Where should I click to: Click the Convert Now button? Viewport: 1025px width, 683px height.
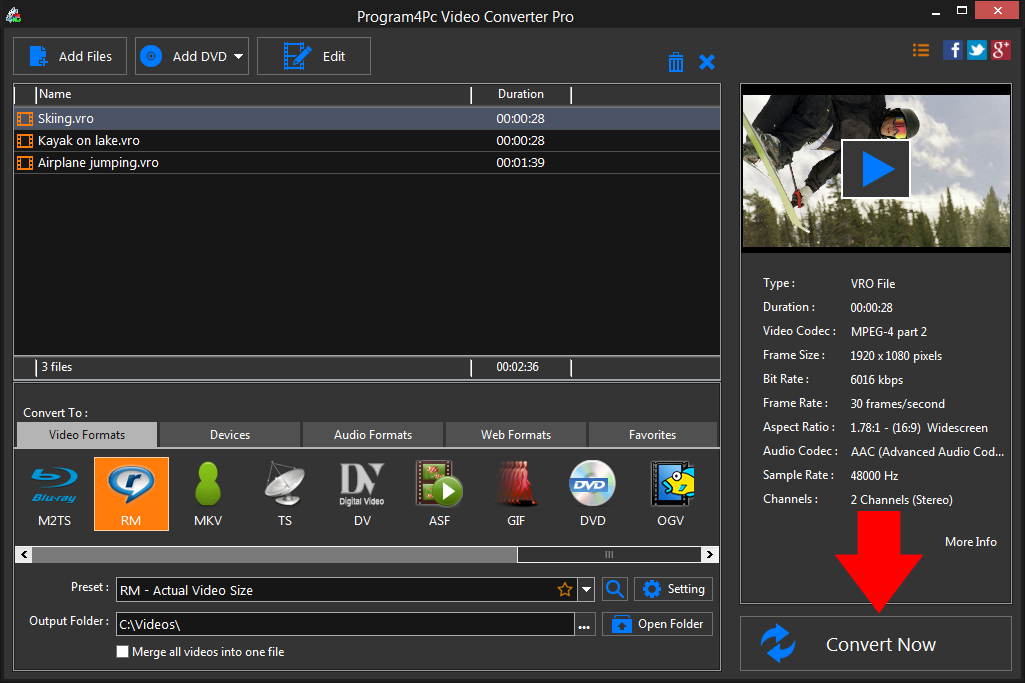[x=876, y=644]
